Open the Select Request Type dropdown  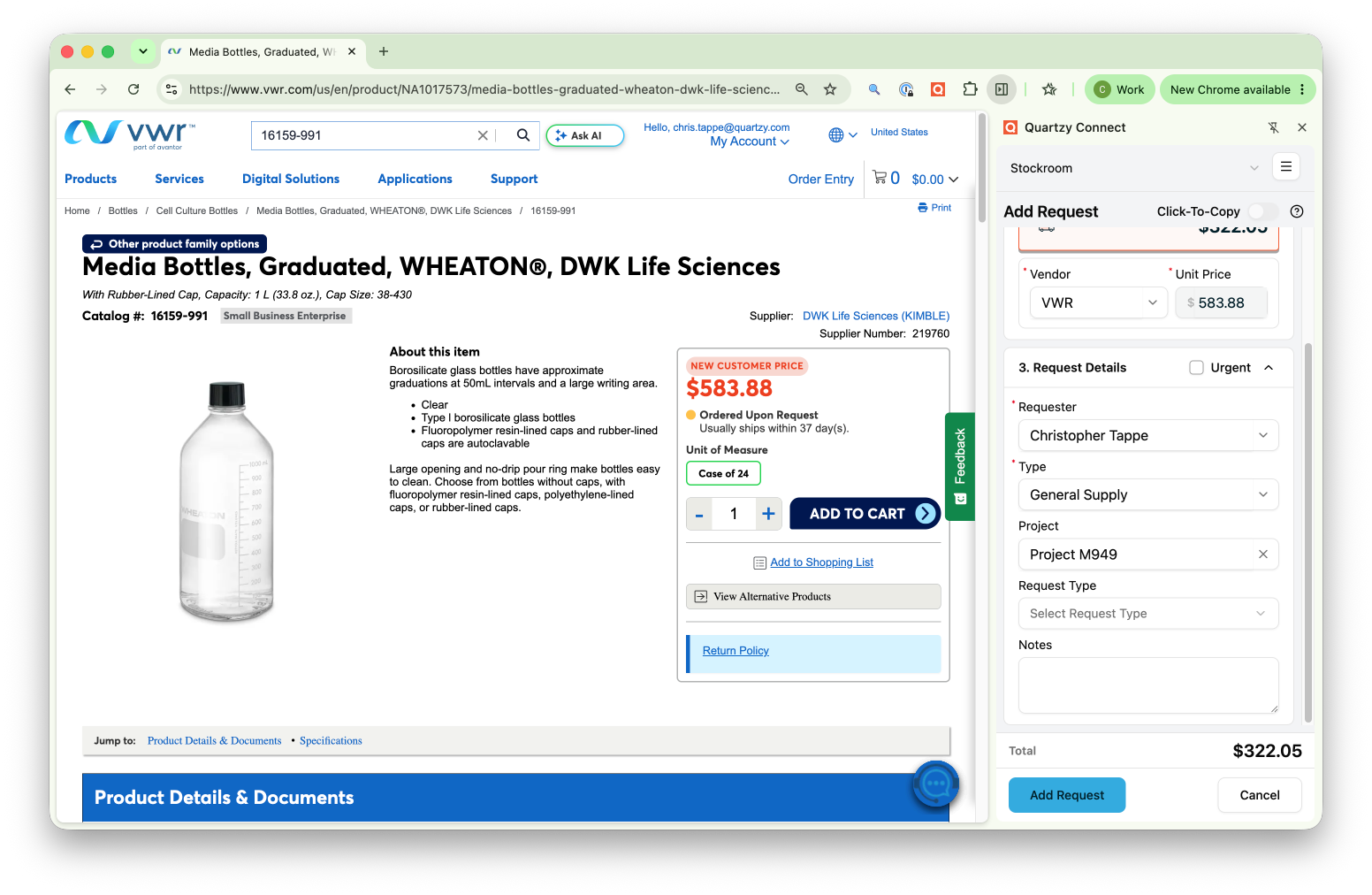coord(1148,614)
